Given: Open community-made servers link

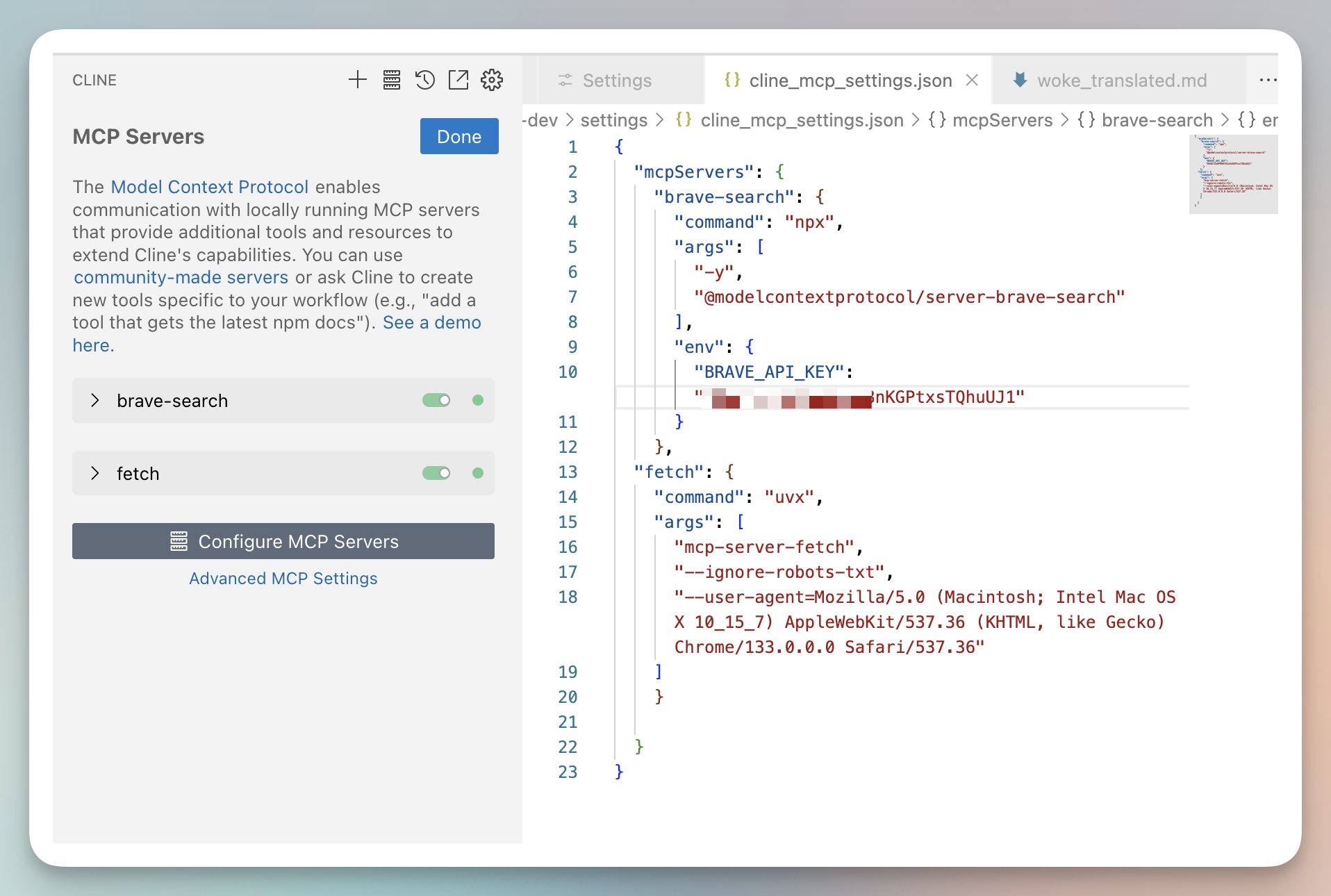Looking at the screenshot, I should 181,277.
